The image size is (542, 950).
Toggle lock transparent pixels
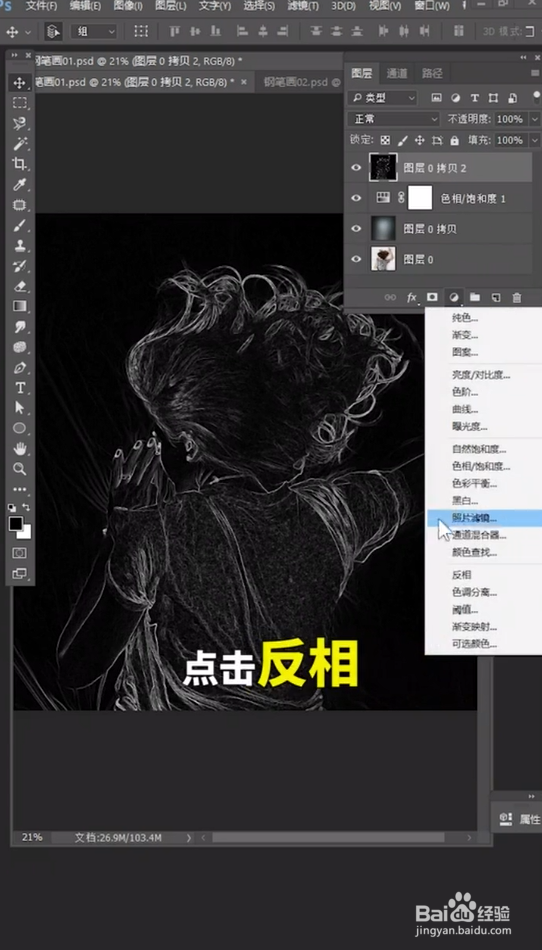pos(385,141)
